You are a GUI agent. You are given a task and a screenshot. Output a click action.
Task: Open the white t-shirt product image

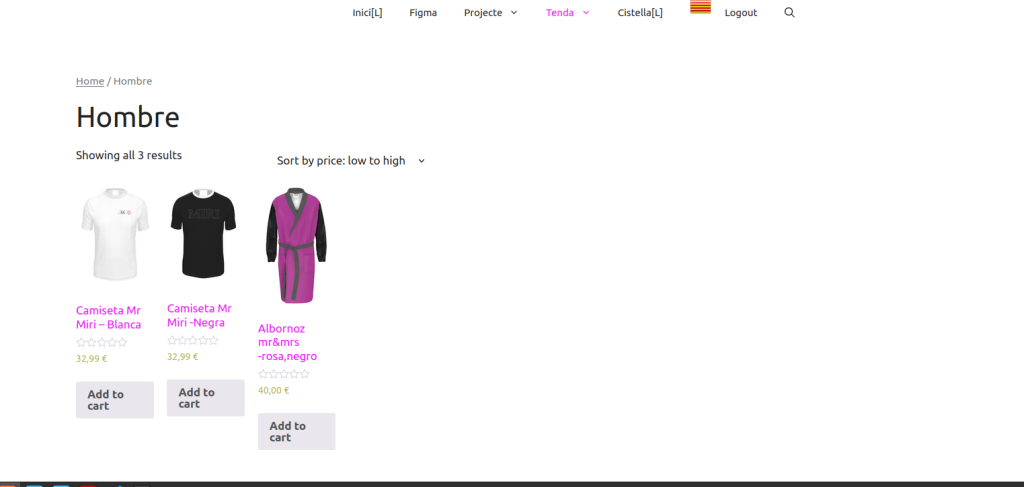114,235
